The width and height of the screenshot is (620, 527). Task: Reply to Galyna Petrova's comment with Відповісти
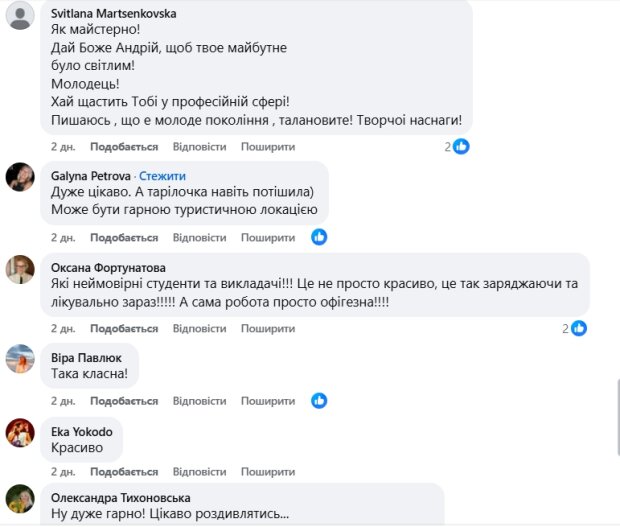click(199, 238)
